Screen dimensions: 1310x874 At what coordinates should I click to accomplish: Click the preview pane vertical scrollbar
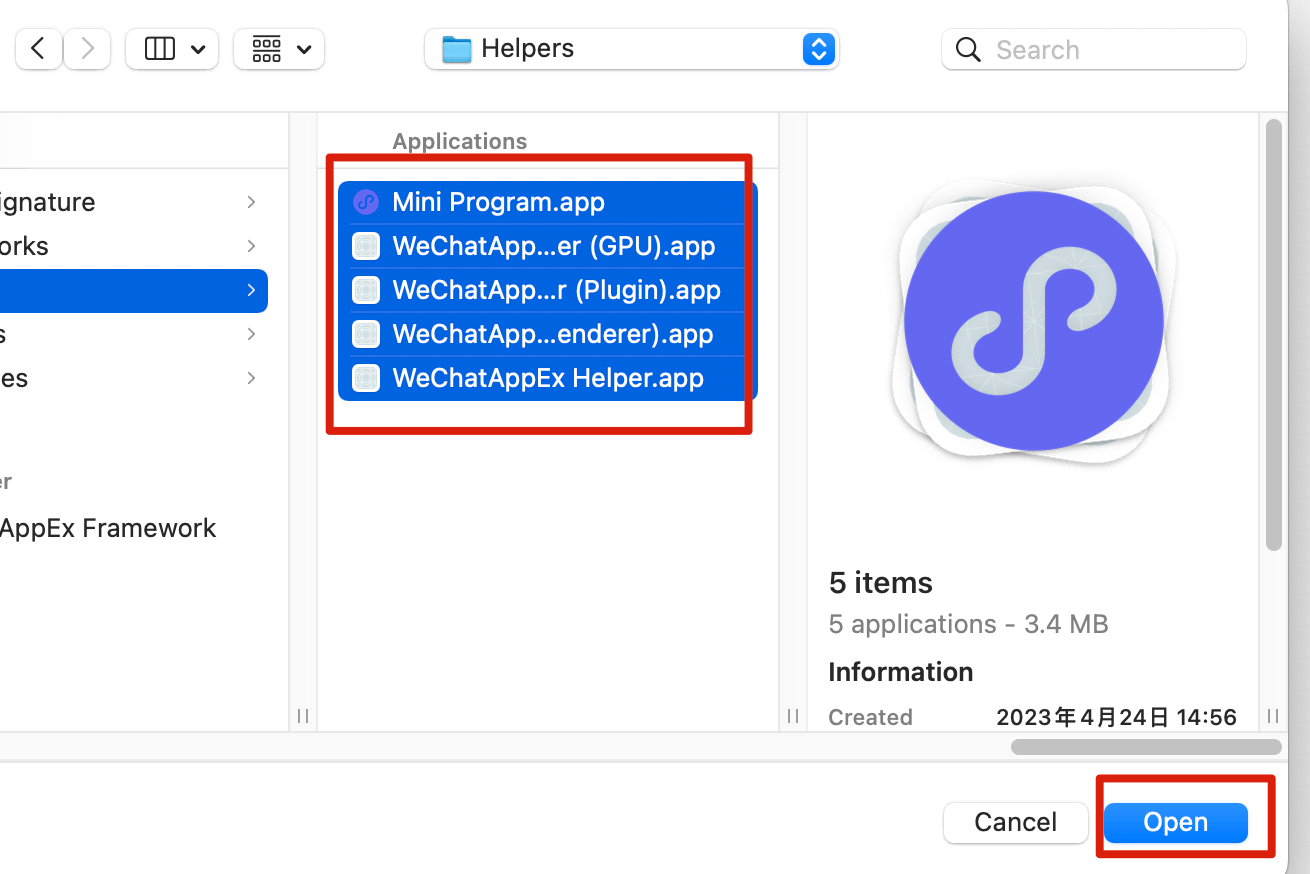(x=1273, y=335)
